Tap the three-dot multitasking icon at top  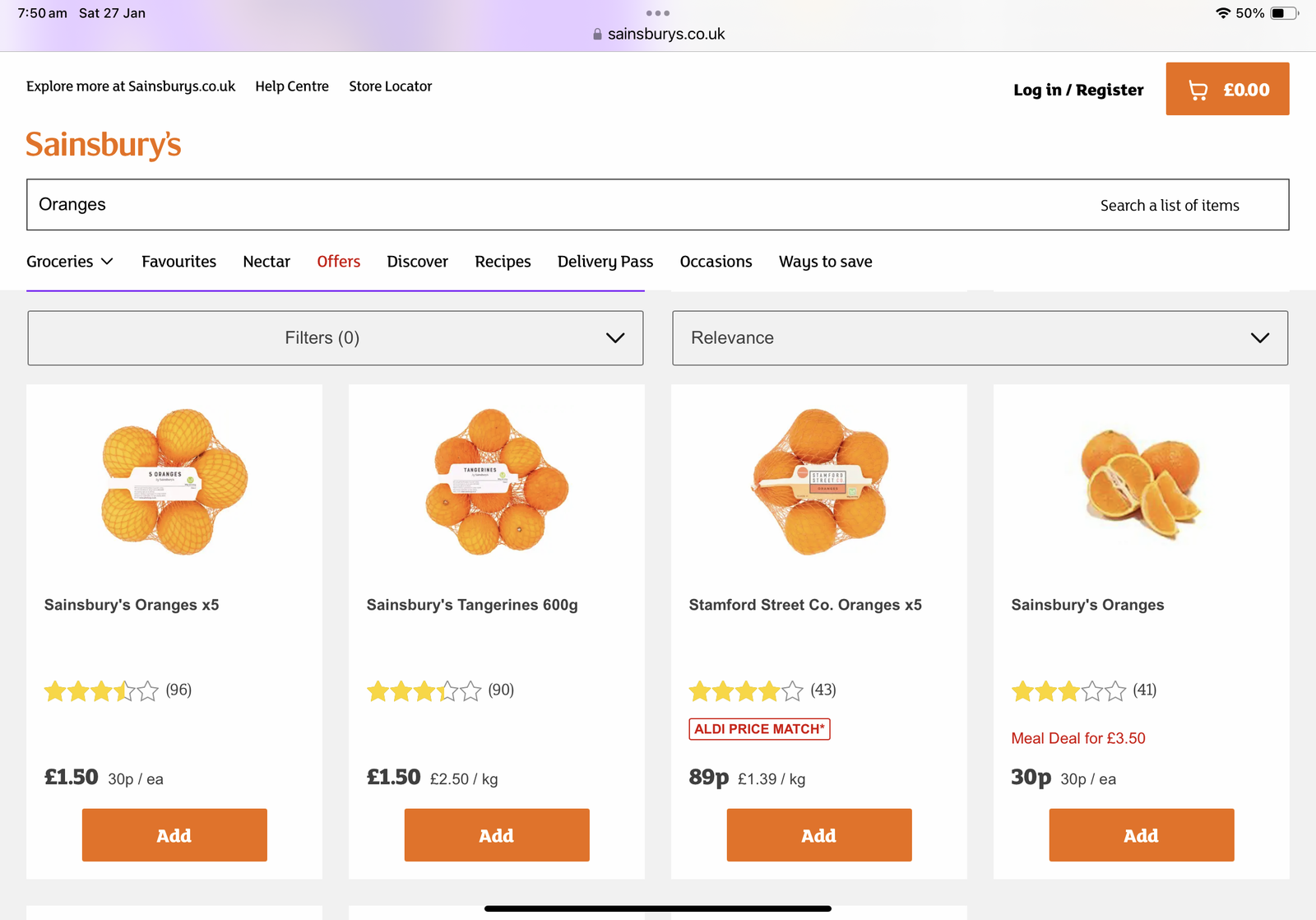click(658, 13)
